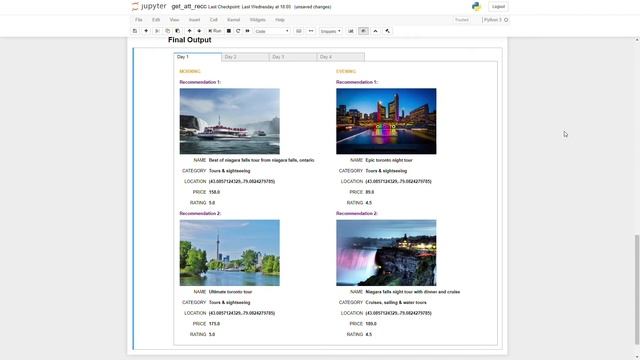Open the File menu

tap(139, 20)
